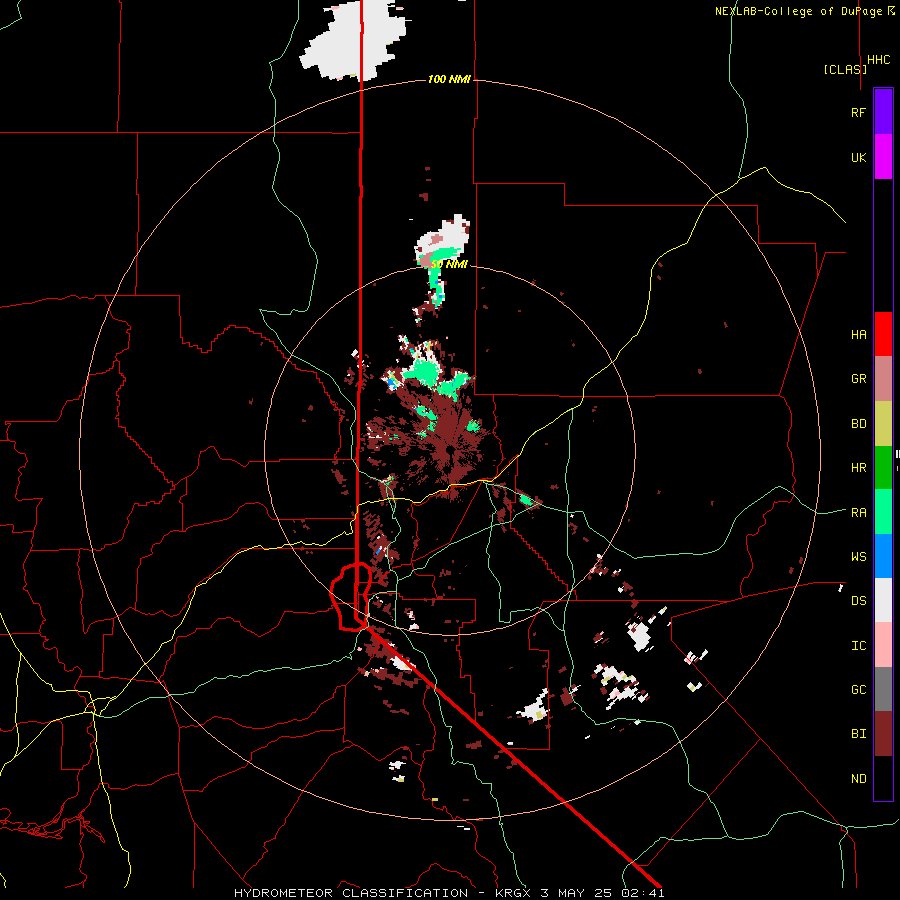The height and width of the screenshot is (900, 900).
Task: Click the IC legend label
Action: tap(858, 646)
